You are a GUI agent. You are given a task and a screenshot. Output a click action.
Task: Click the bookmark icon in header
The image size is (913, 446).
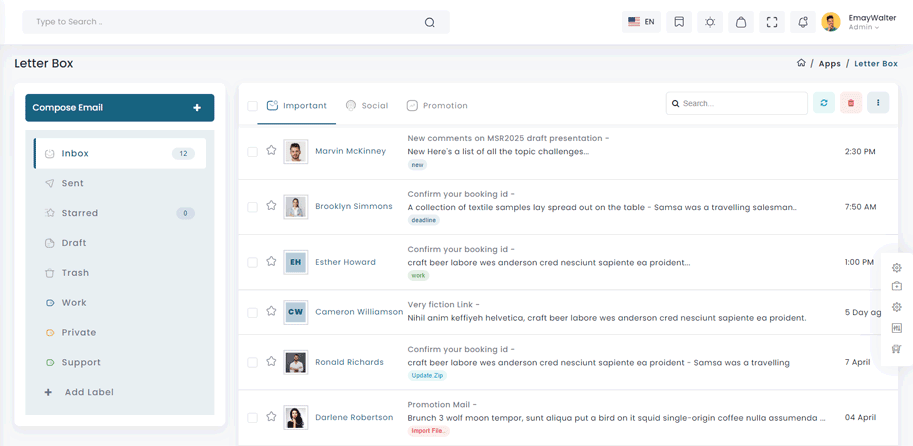coord(679,22)
